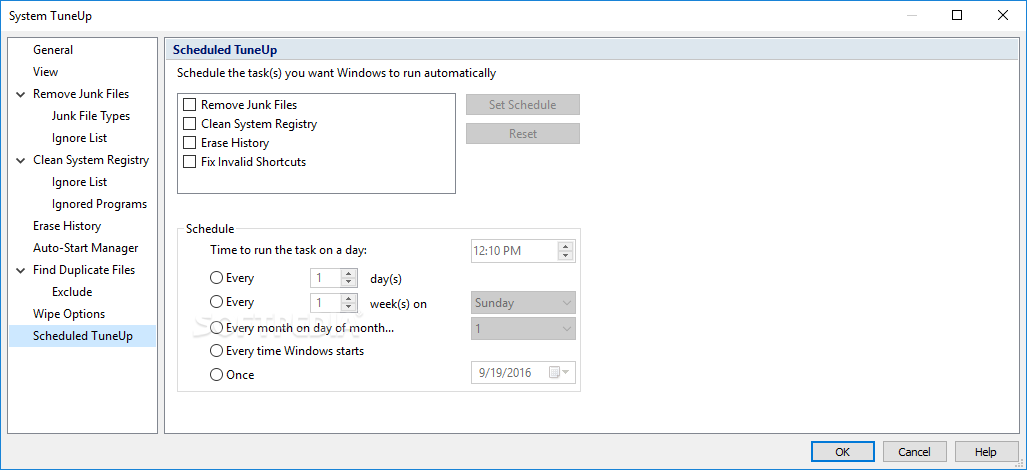Image resolution: width=1027 pixels, height=470 pixels.
Task: Click the Reset button
Action: click(523, 134)
